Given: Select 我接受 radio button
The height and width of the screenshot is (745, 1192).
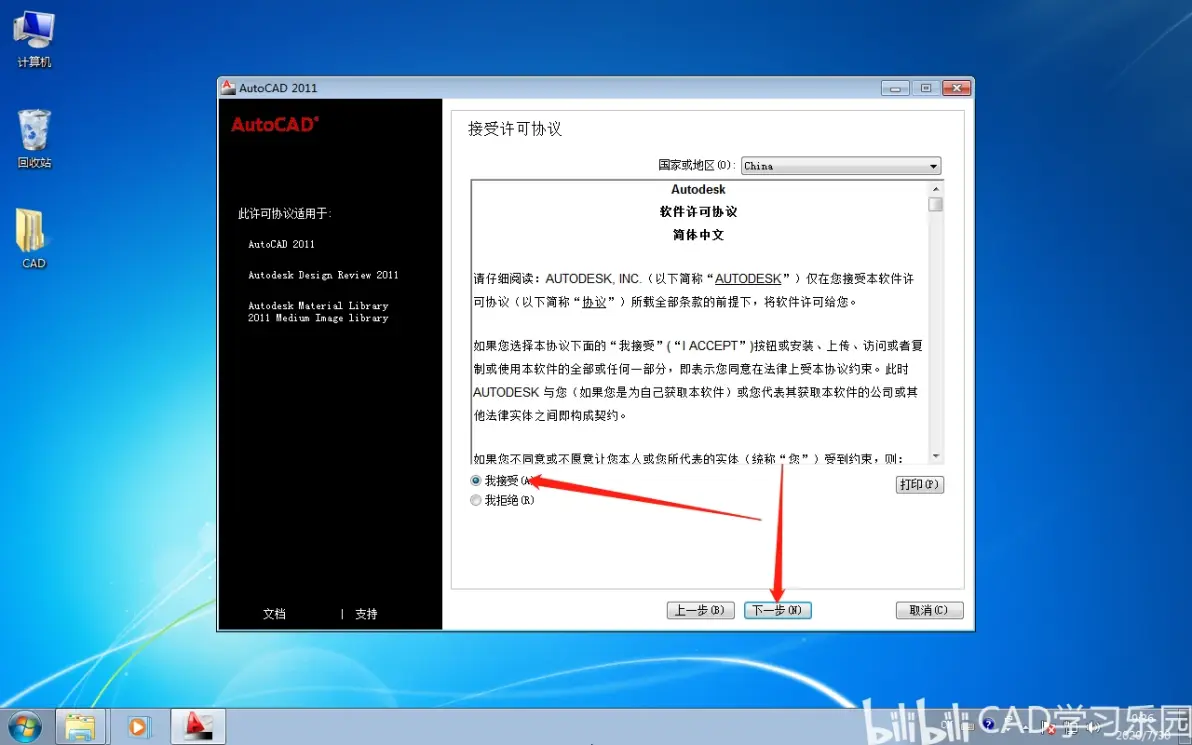Looking at the screenshot, I should click(x=476, y=480).
